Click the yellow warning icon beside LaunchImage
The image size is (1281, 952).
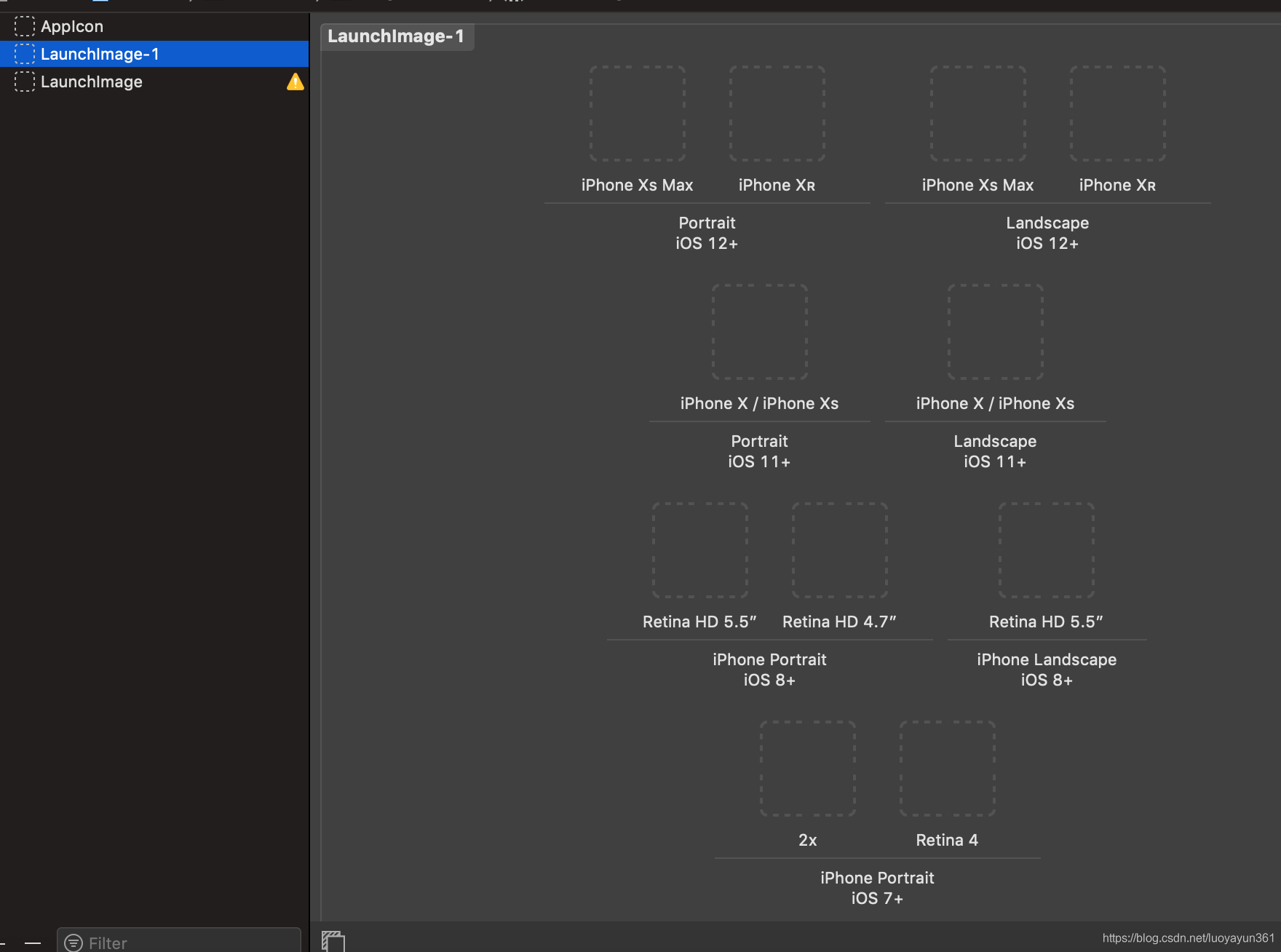click(296, 82)
